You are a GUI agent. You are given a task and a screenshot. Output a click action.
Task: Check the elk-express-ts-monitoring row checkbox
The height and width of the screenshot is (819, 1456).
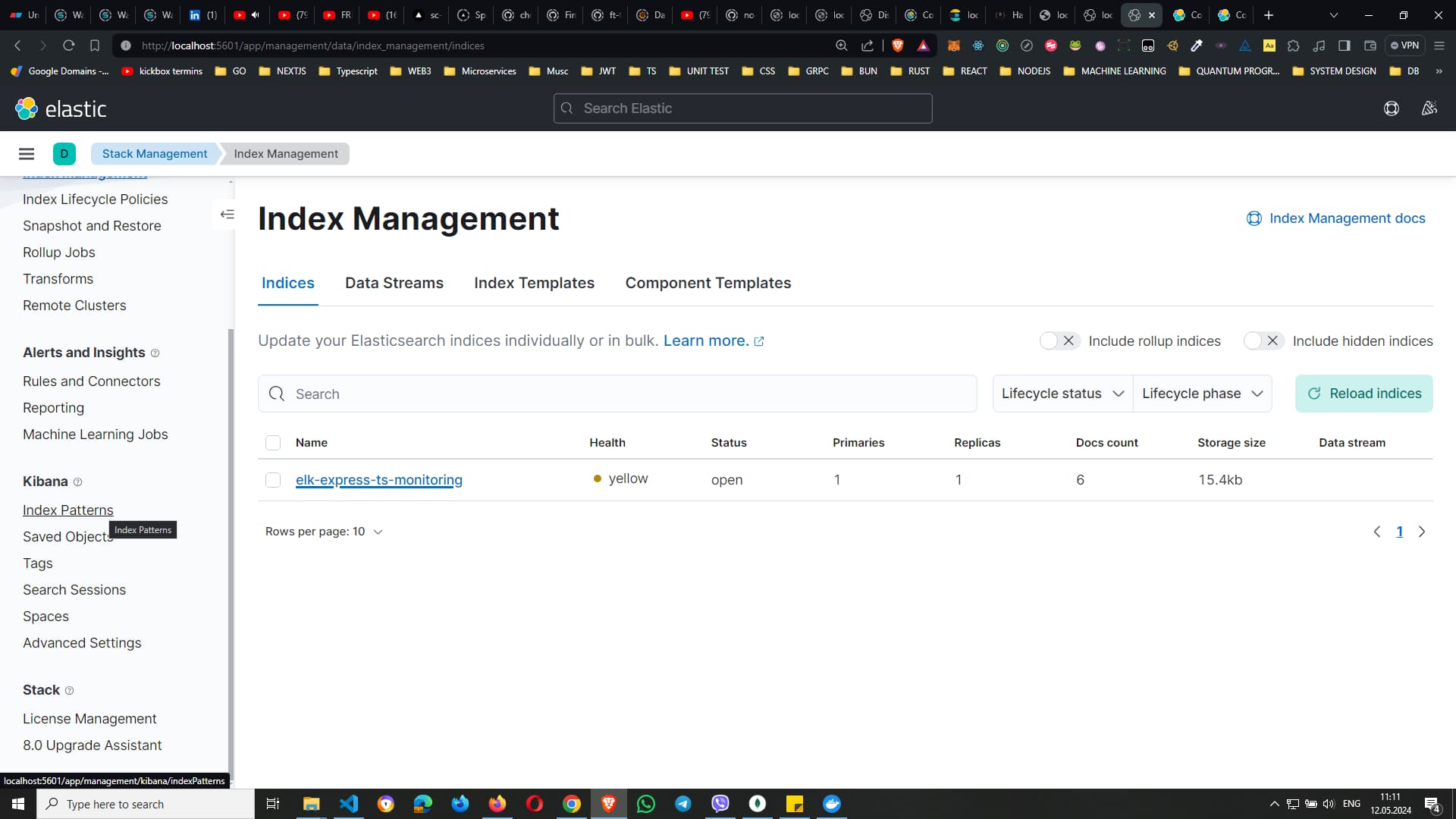[x=273, y=480]
